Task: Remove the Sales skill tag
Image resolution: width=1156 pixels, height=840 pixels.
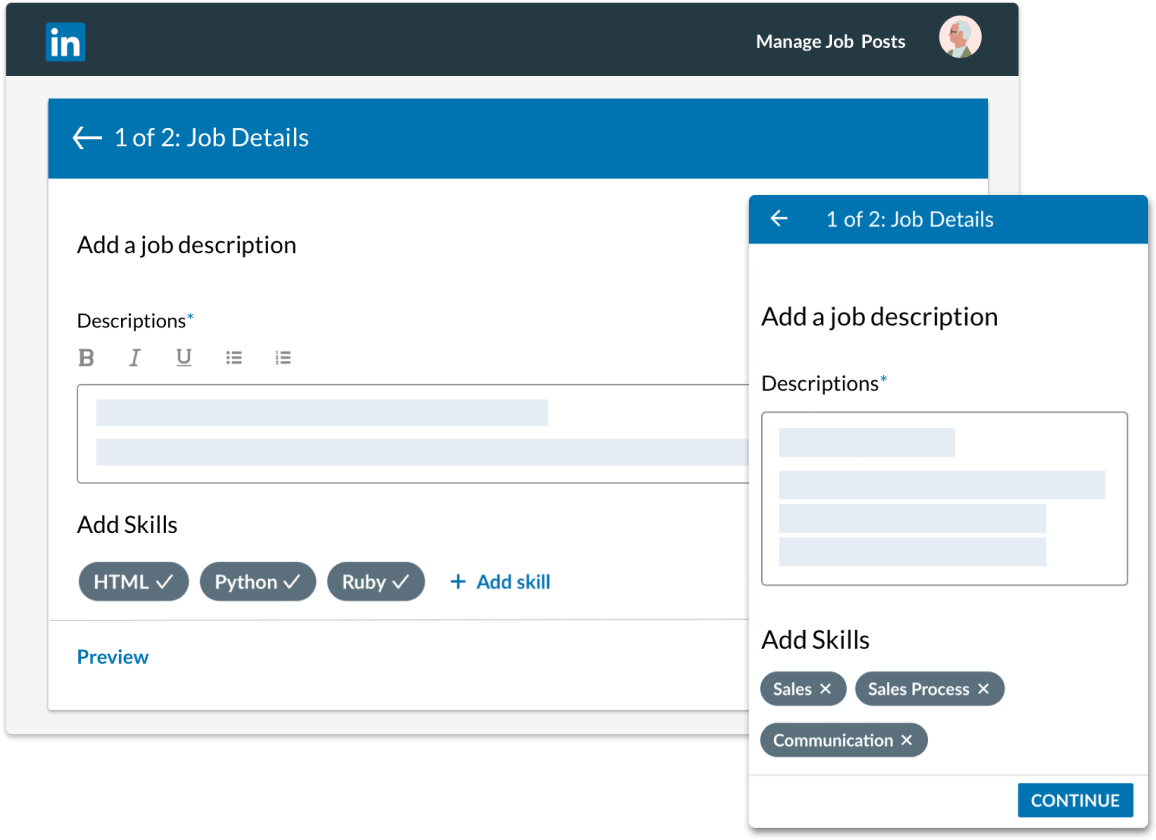Action: tap(825, 689)
